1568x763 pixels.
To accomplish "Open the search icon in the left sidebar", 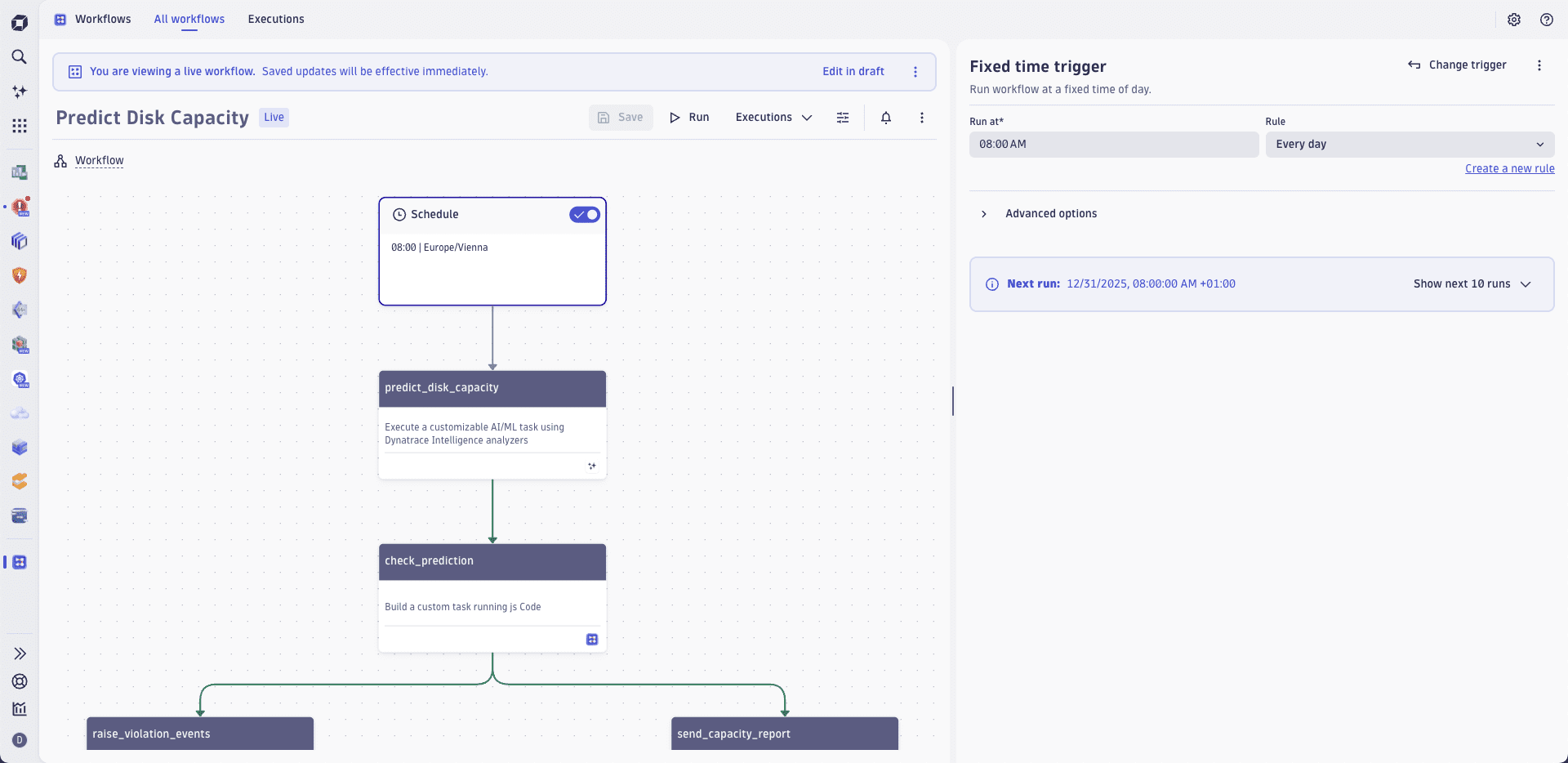I will pyautogui.click(x=20, y=57).
